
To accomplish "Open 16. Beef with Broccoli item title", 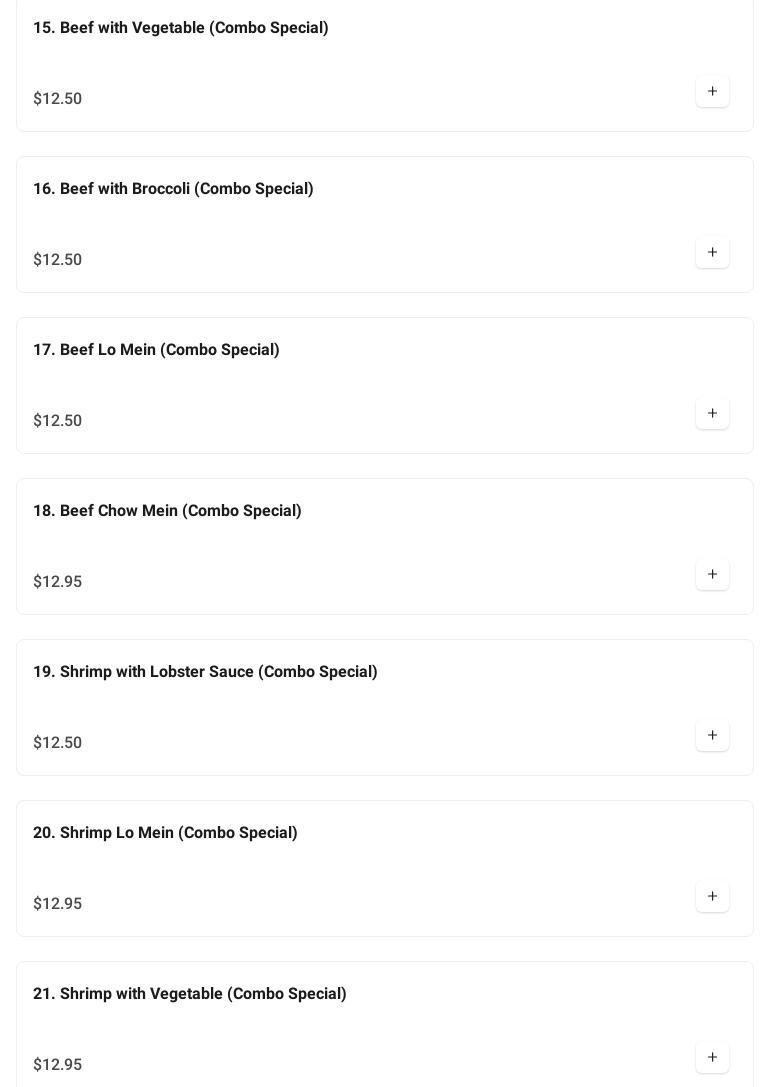I will pyautogui.click(x=173, y=189).
